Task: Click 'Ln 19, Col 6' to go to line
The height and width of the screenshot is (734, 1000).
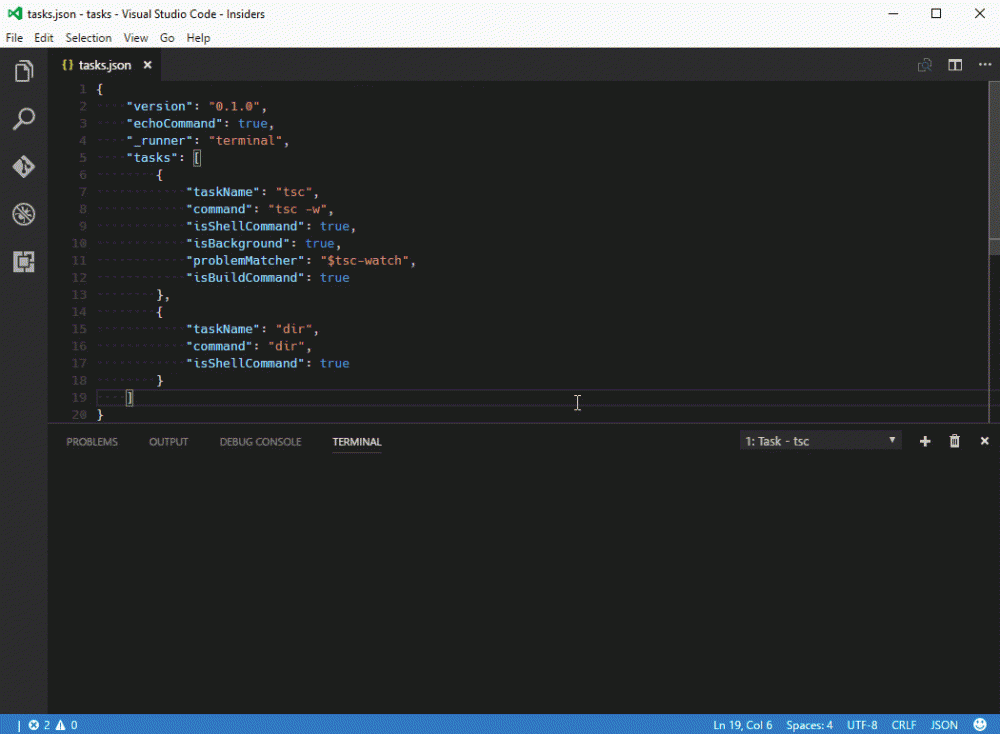Action: pos(741,725)
